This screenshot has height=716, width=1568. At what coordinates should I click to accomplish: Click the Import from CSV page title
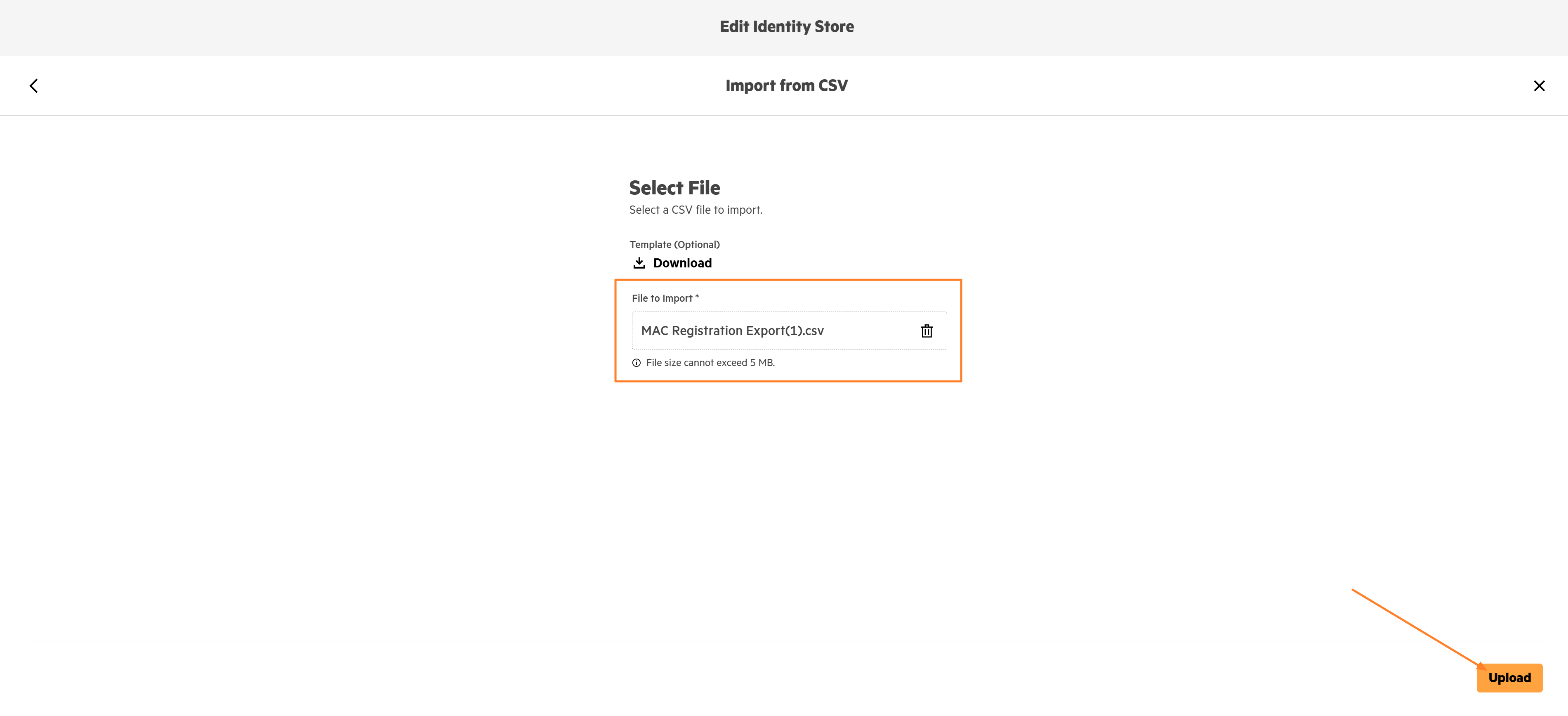786,86
